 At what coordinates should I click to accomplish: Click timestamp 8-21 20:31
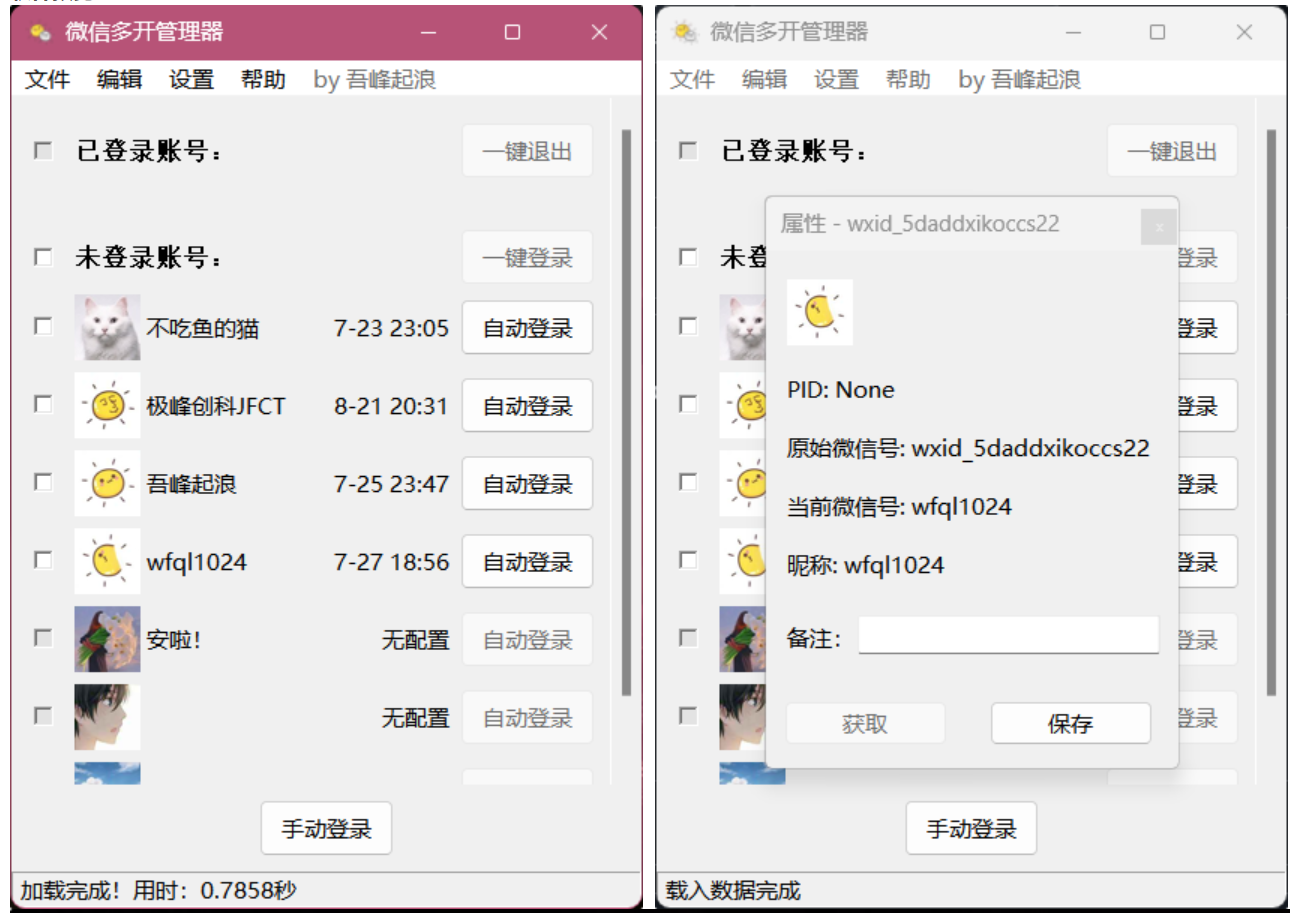coord(392,406)
